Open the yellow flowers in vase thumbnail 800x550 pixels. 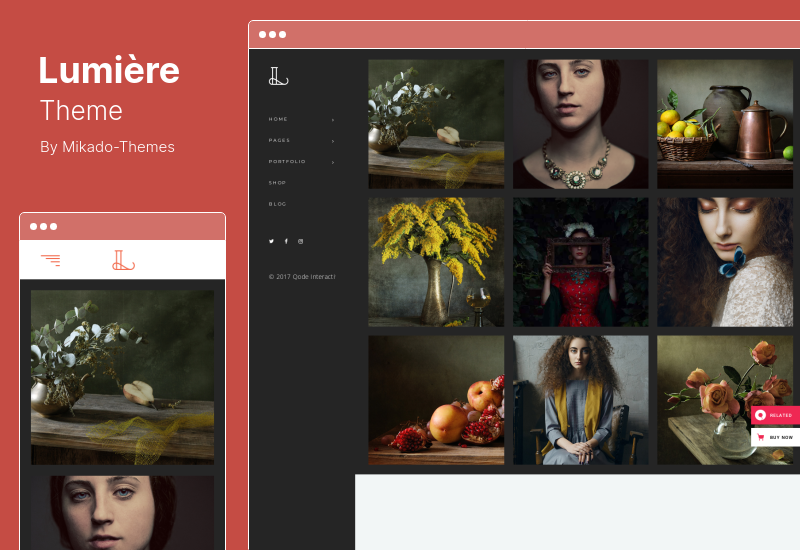click(436, 262)
